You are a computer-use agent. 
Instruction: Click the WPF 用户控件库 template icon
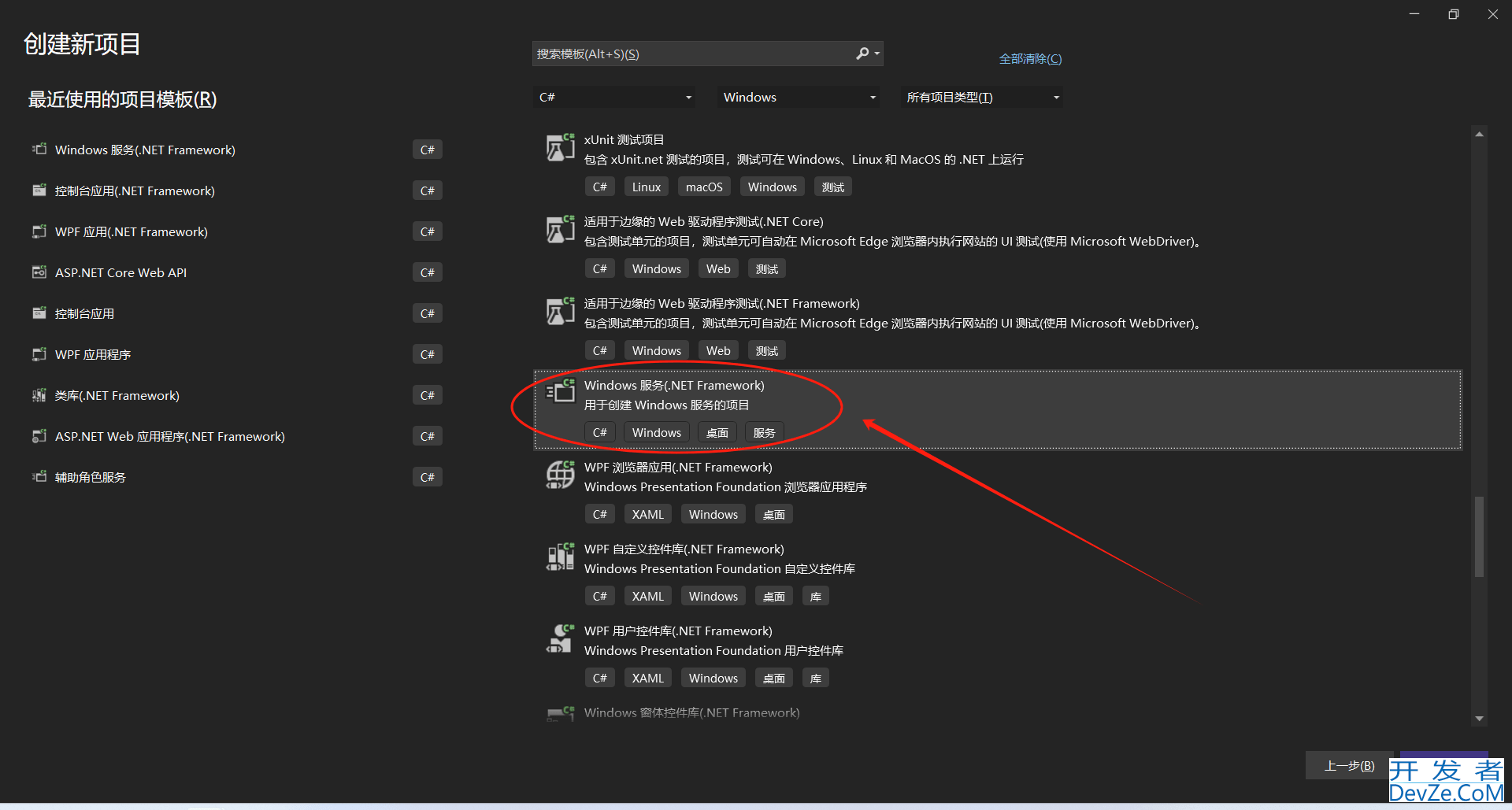(x=561, y=638)
